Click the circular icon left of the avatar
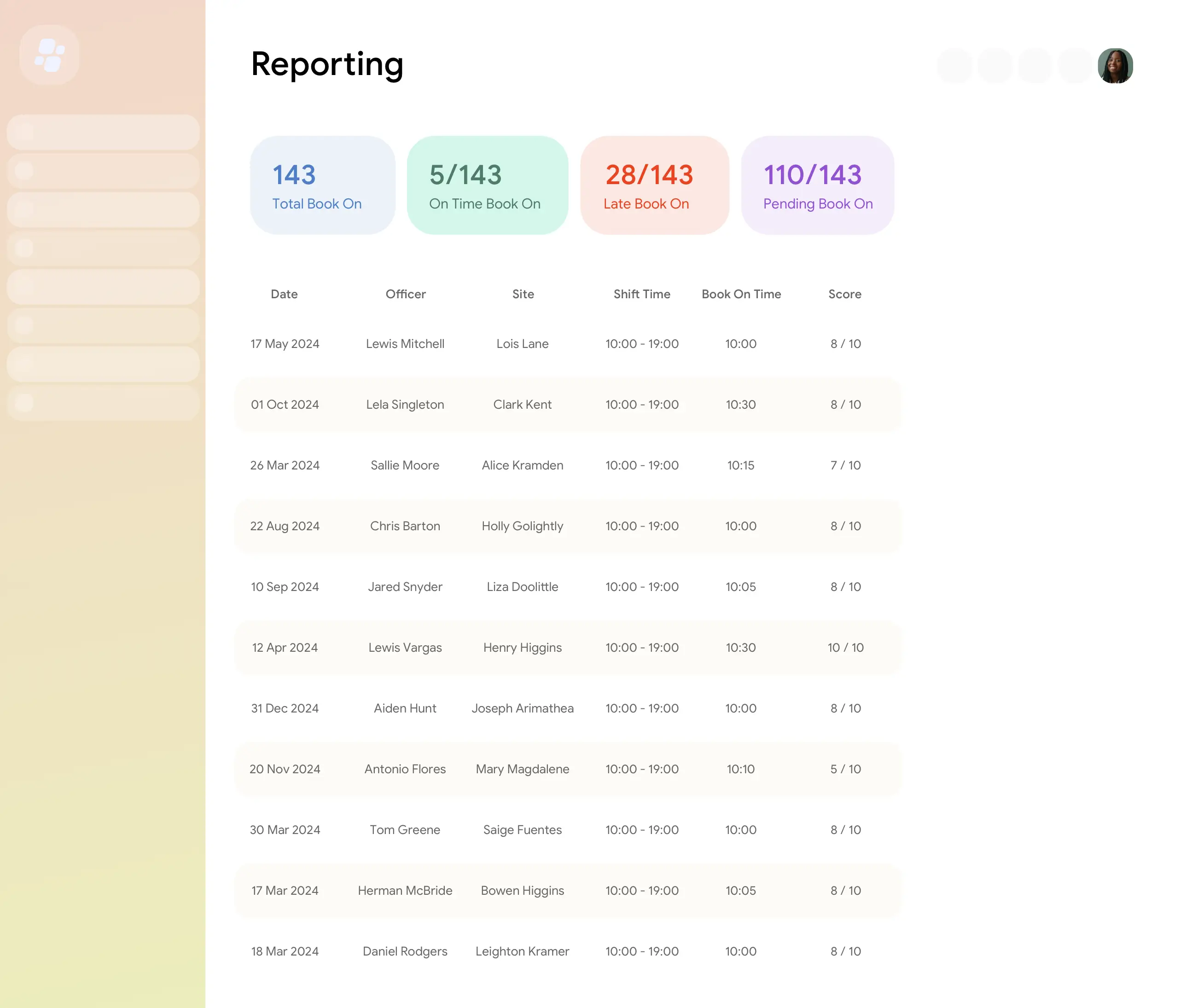The image size is (1181, 1008). (1075, 65)
